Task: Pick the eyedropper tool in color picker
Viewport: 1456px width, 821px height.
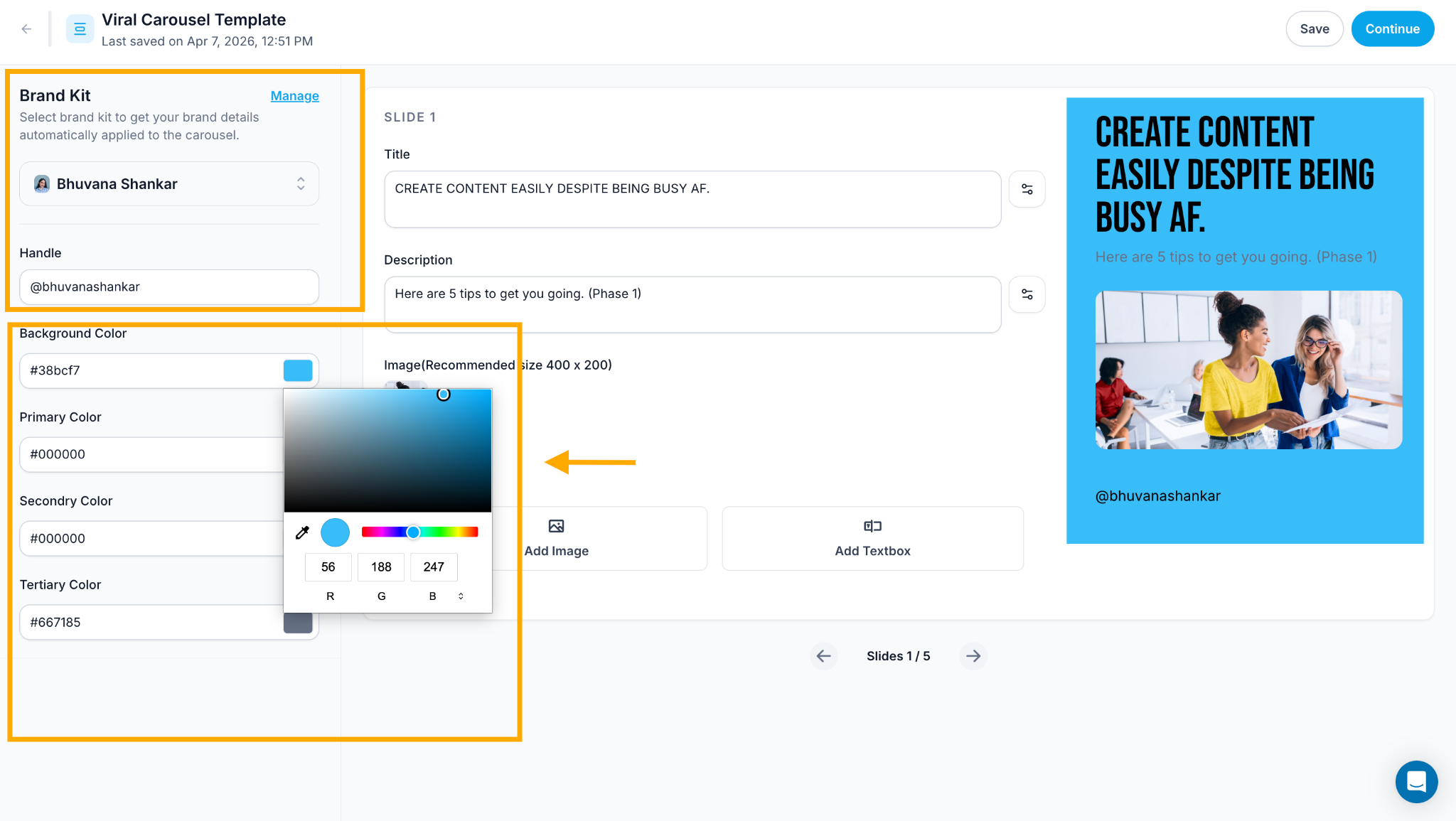Action: (x=302, y=532)
